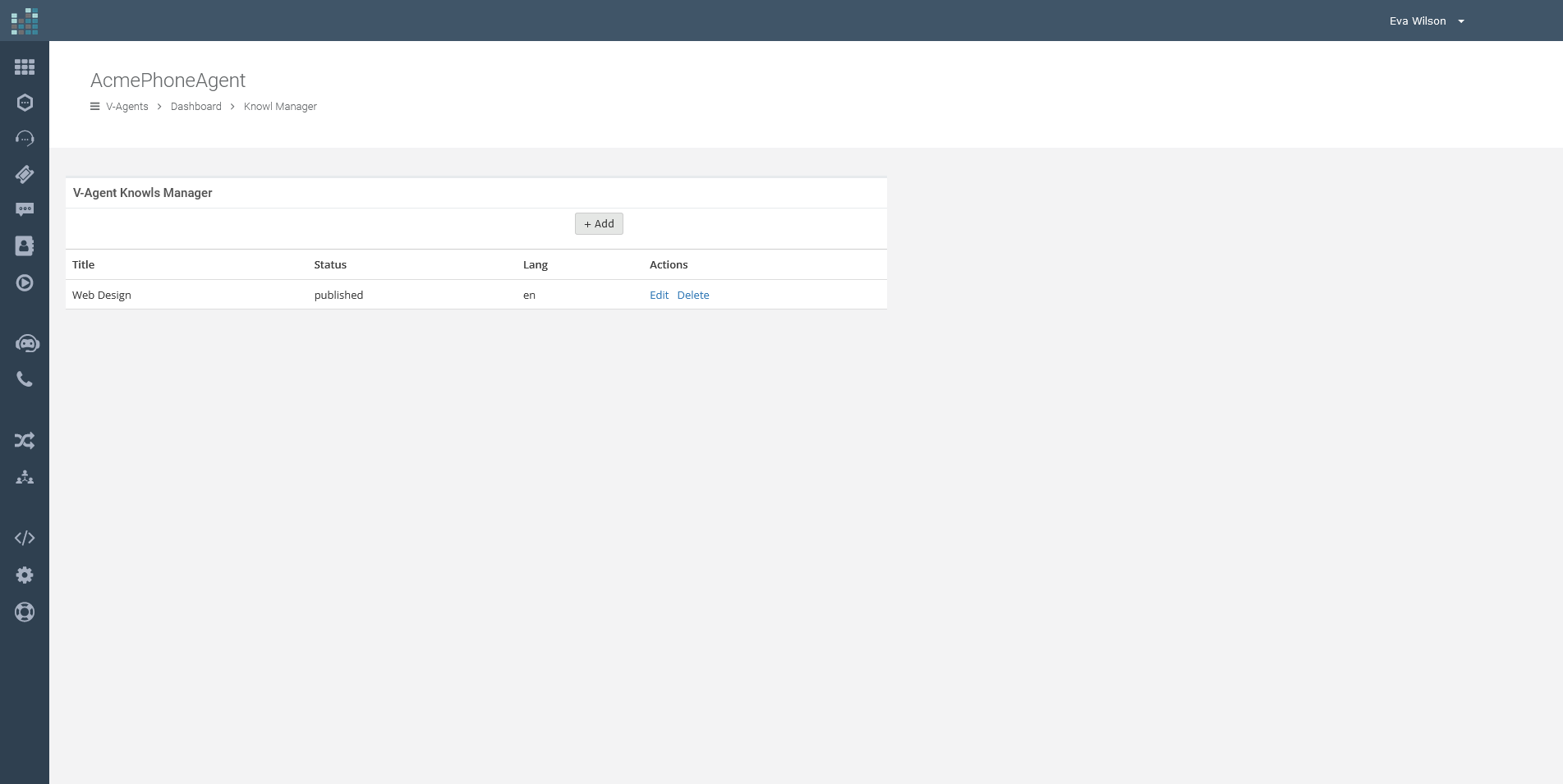Open the shuffle routing icon in sidebar
This screenshot has width=1563, height=784.
coord(25,441)
